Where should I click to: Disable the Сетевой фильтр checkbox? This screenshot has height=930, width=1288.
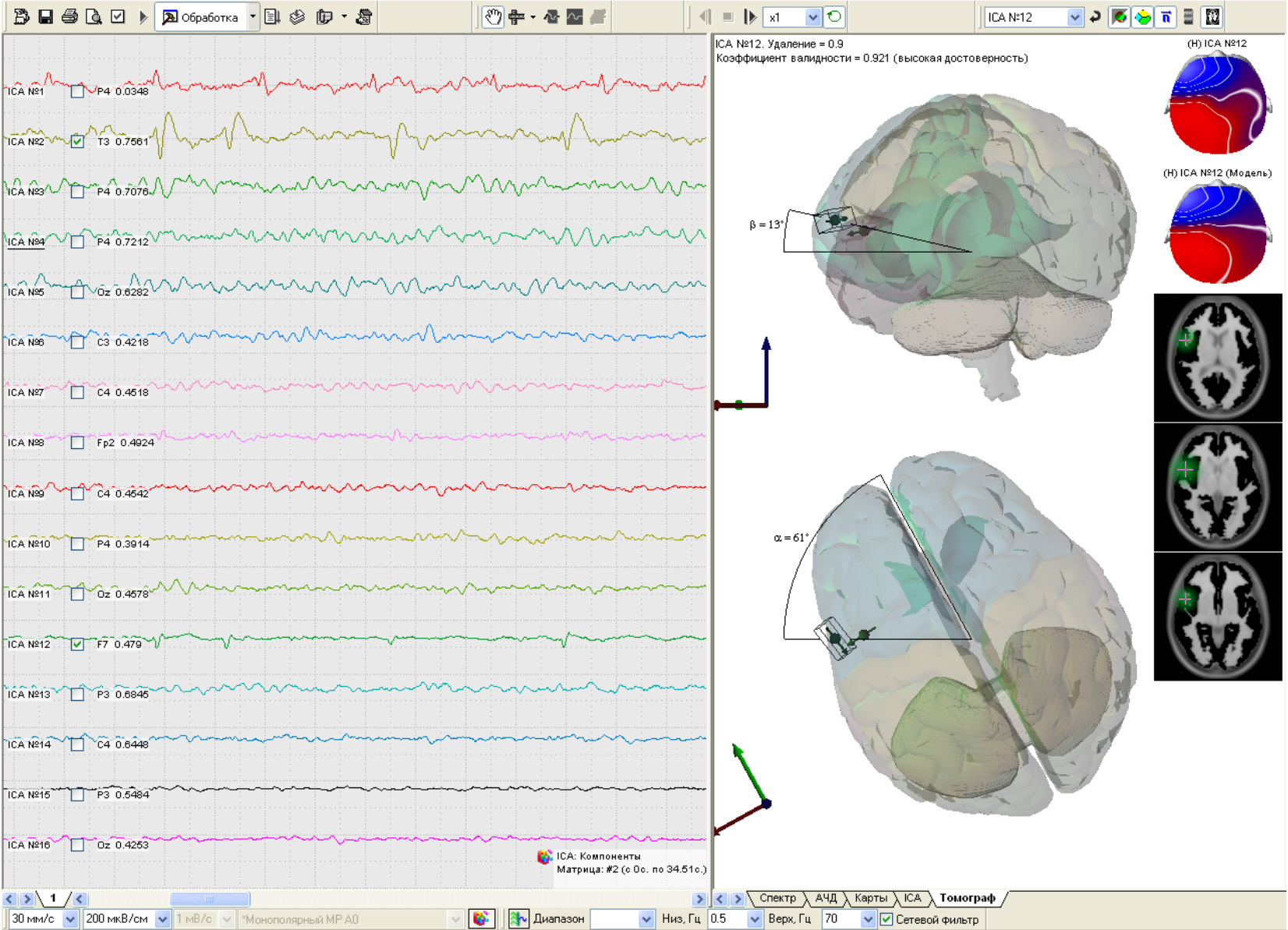(886, 919)
